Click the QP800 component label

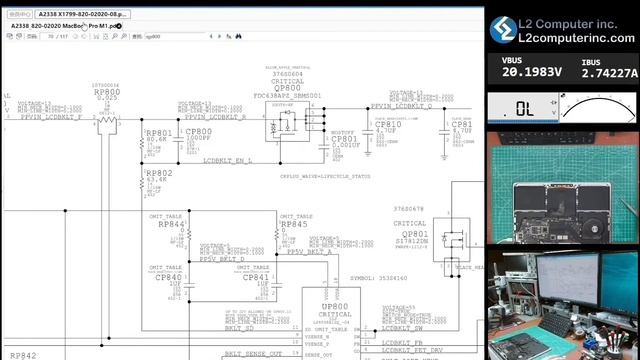(x=287, y=88)
